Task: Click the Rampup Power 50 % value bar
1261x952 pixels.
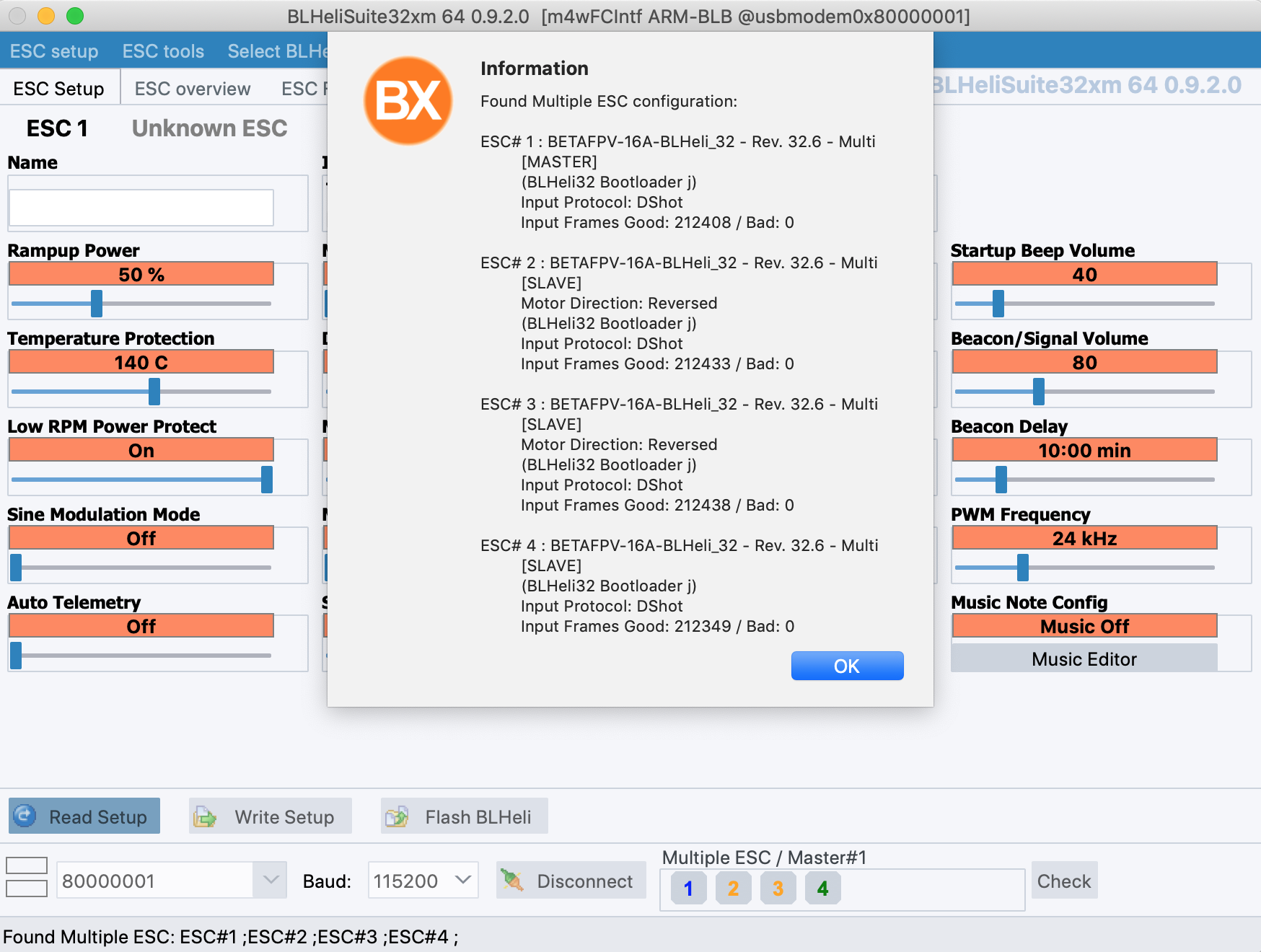Action: pyautogui.click(x=141, y=274)
